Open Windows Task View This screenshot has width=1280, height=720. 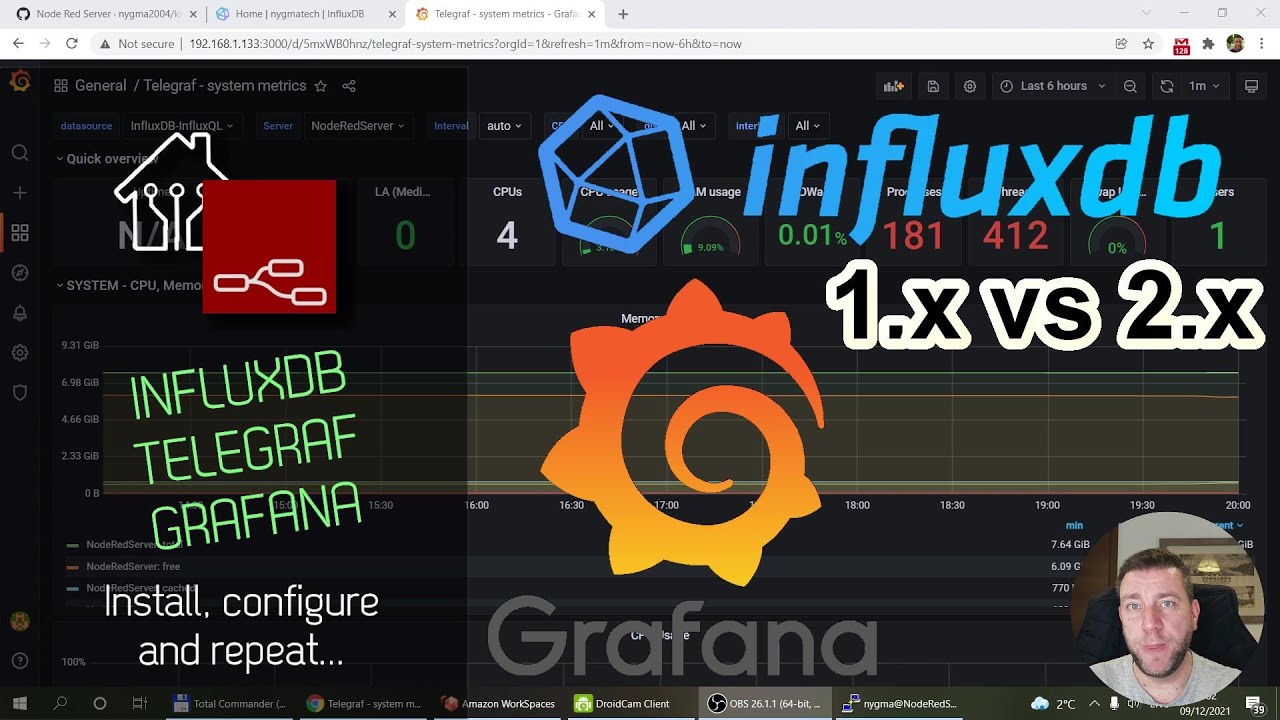[x=139, y=703]
